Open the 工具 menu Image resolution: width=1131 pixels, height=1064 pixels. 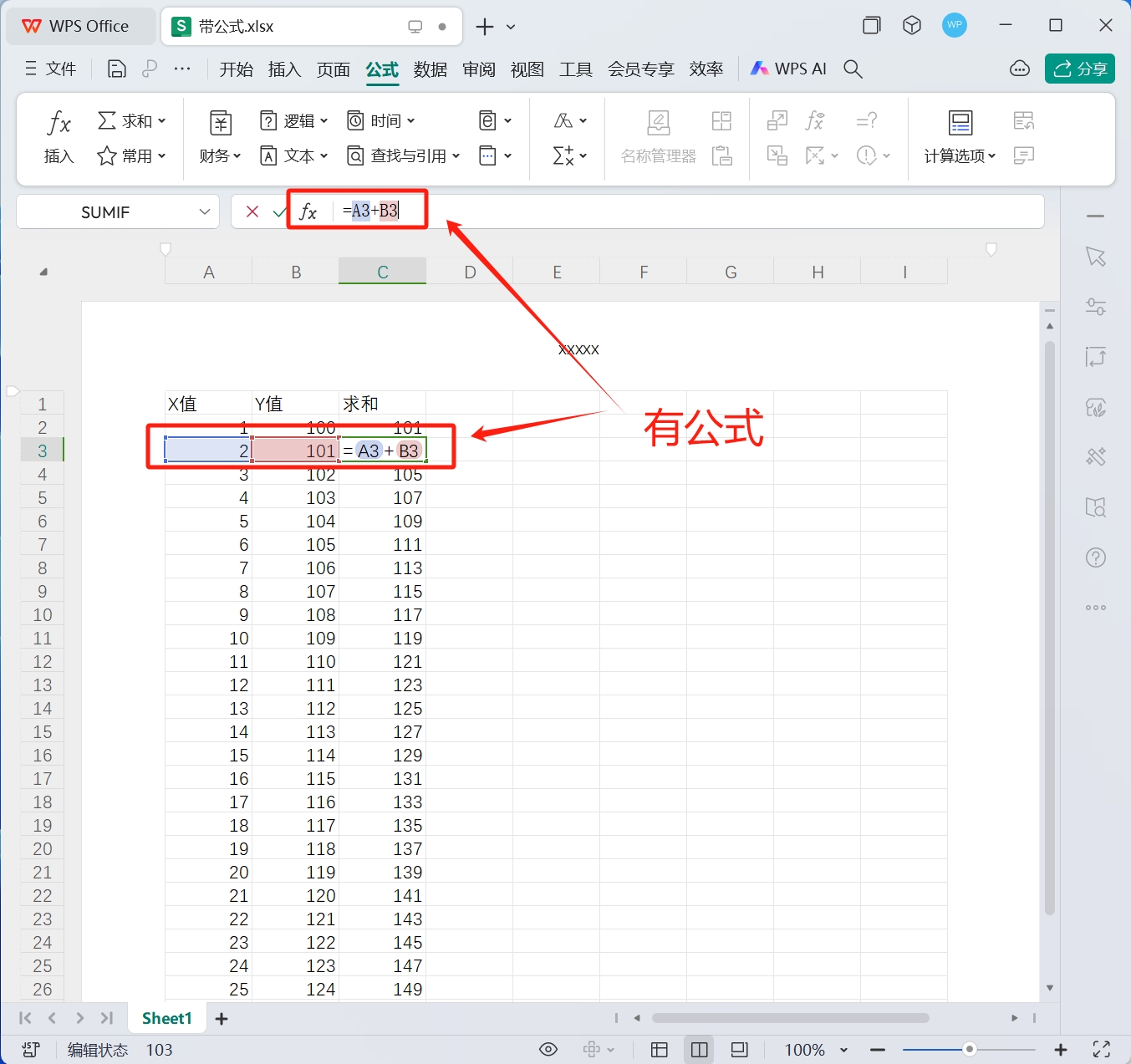[575, 69]
